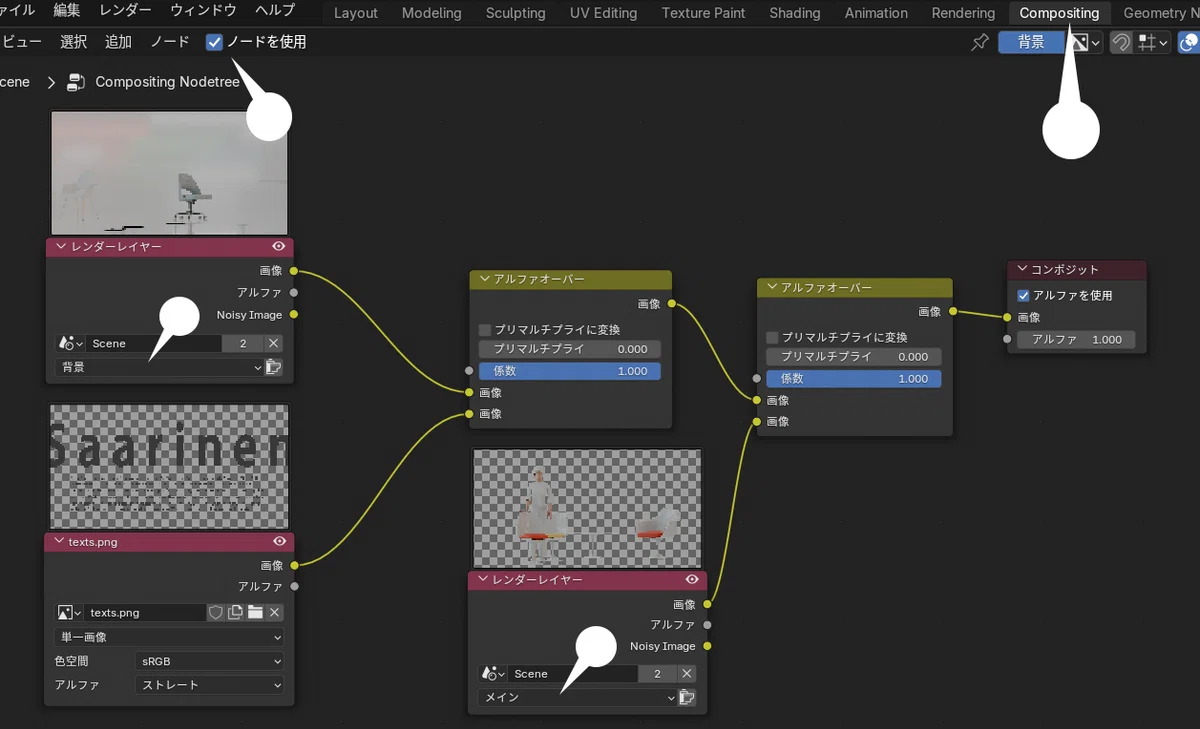This screenshot has height=729, width=1200.
Task: Unlink scene with X on 背景 render layer node
Action: click(274, 343)
